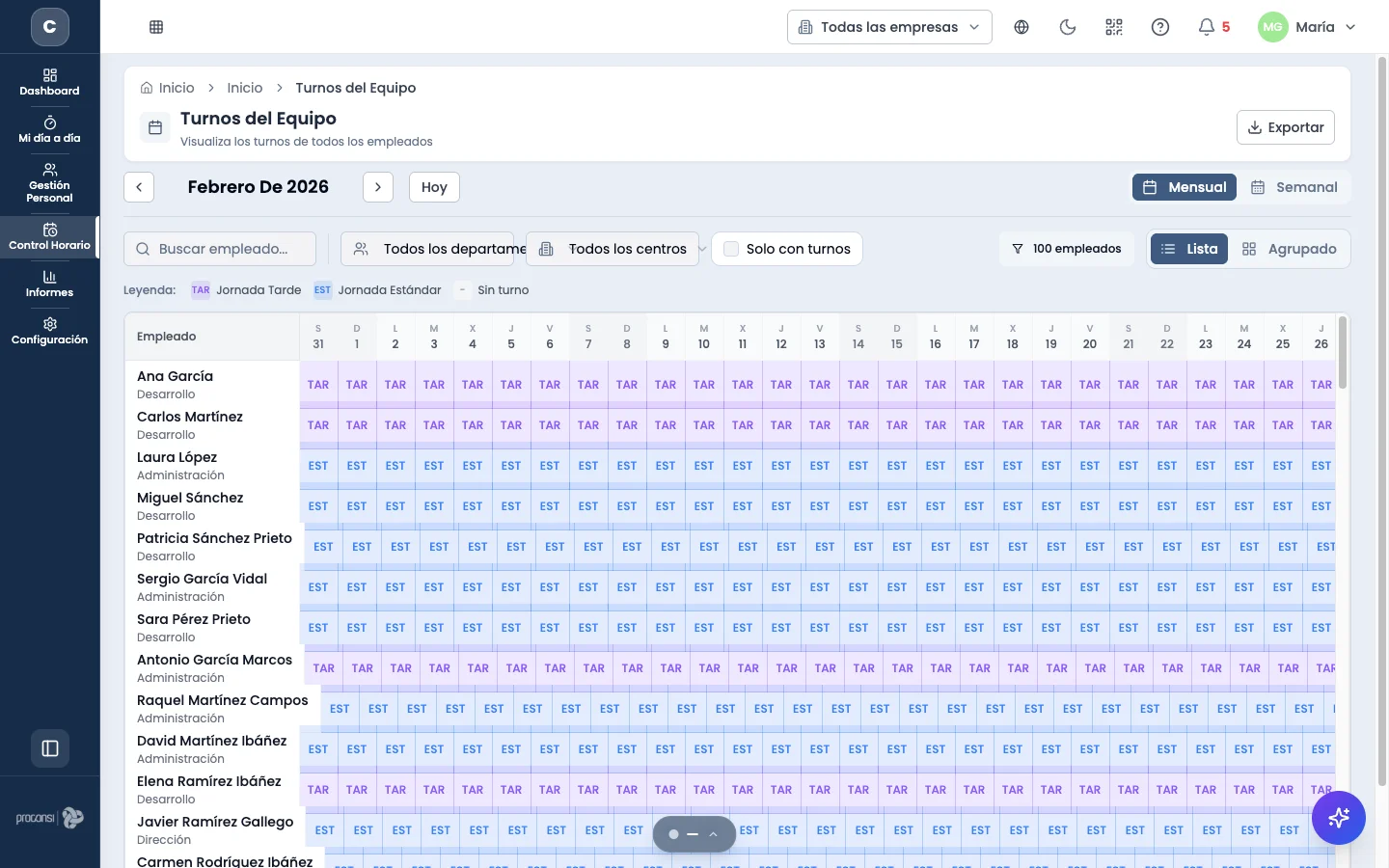Image resolution: width=1389 pixels, height=868 pixels.
Task: Click calendar icon beside Turnos del Equipo title
Action: [x=155, y=127]
